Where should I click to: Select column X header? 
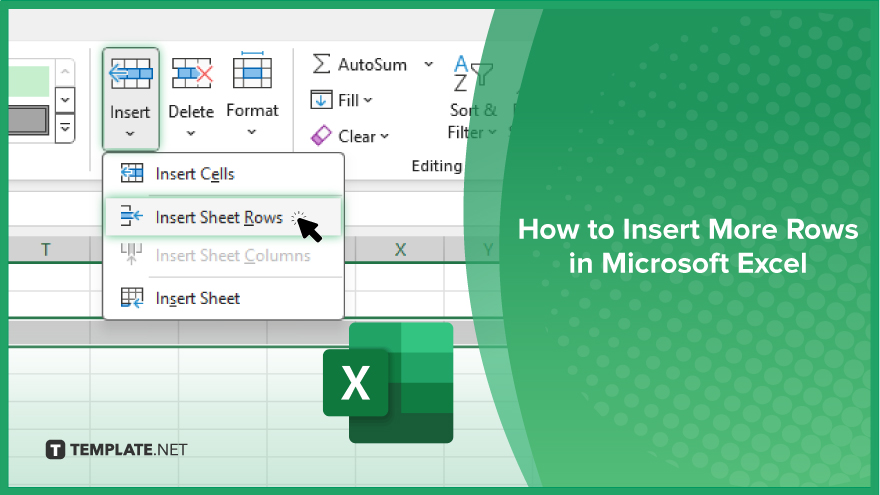(x=400, y=250)
